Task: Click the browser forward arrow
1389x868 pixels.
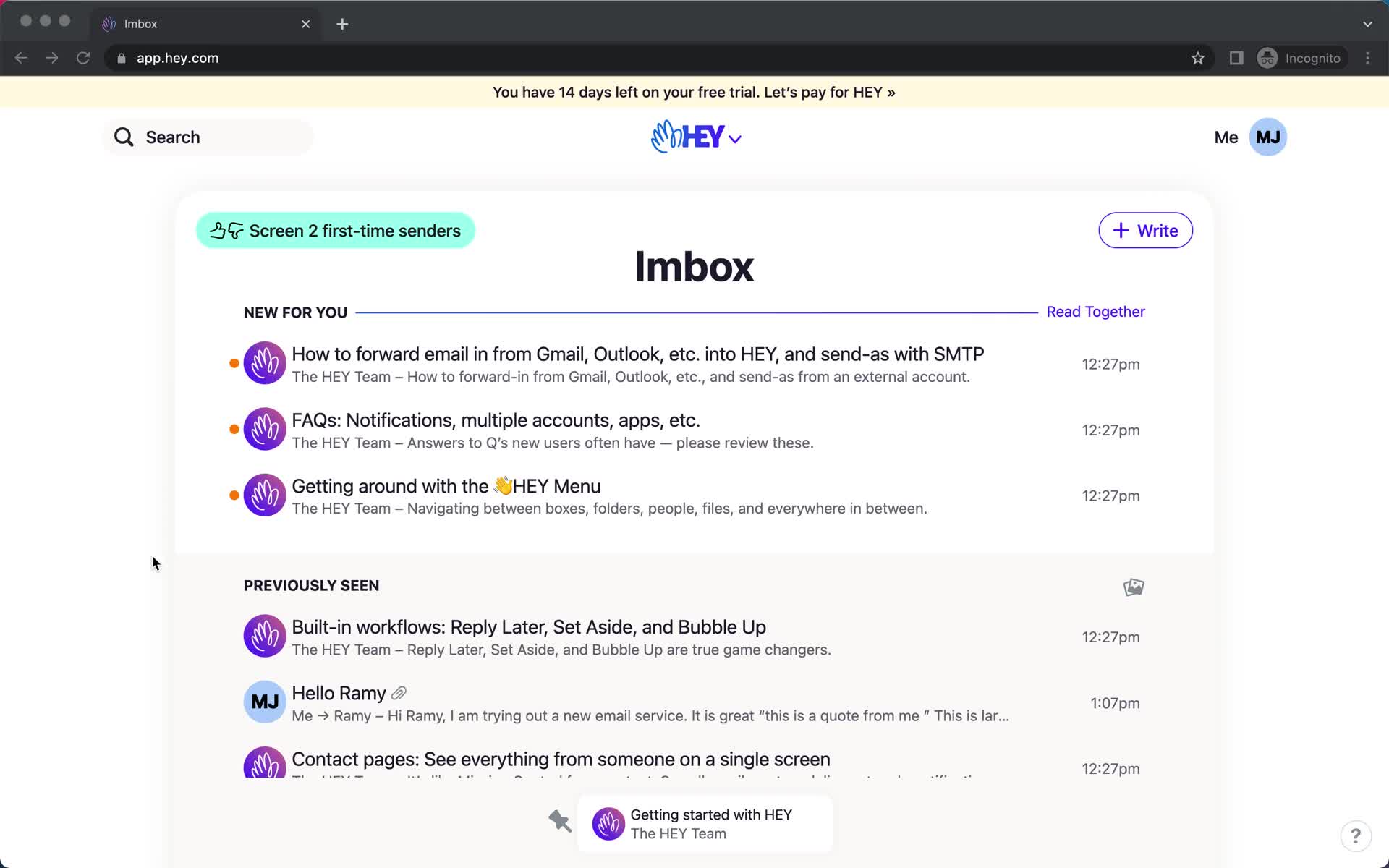Action: coord(52,58)
